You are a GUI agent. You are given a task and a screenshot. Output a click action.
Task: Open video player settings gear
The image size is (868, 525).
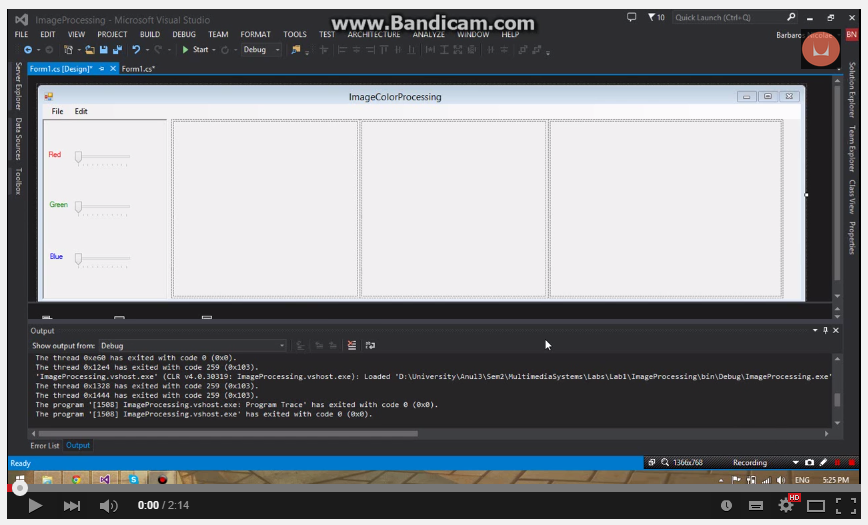(x=786, y=505)
